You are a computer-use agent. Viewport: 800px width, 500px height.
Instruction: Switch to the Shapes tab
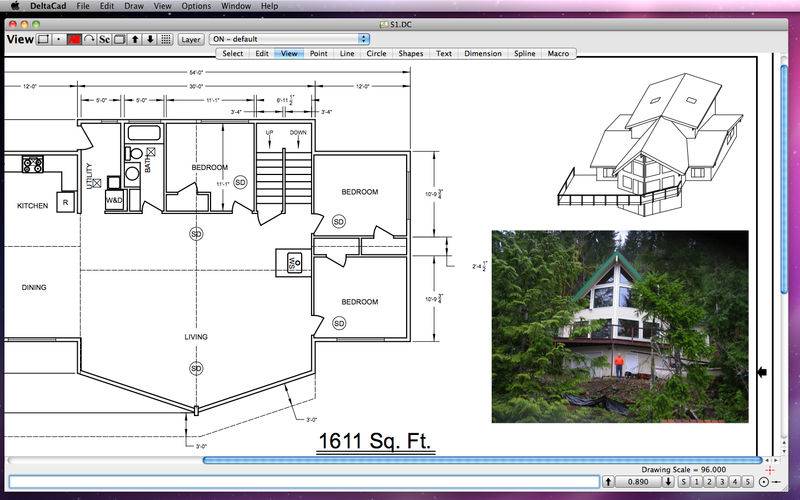pos(411,54)
